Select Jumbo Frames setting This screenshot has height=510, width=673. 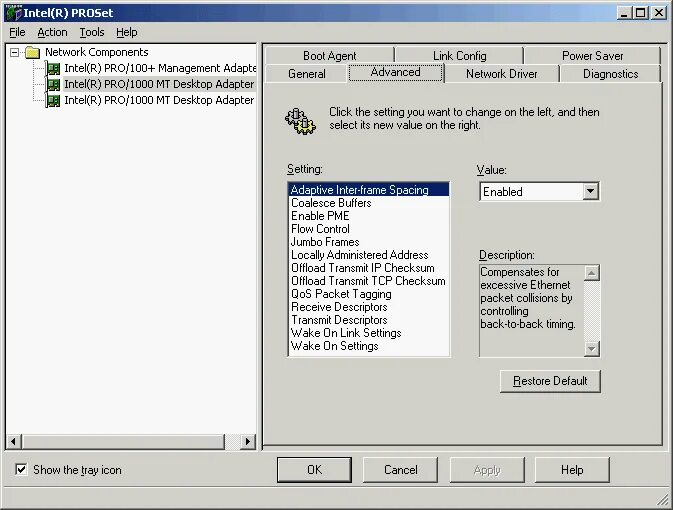369,242
